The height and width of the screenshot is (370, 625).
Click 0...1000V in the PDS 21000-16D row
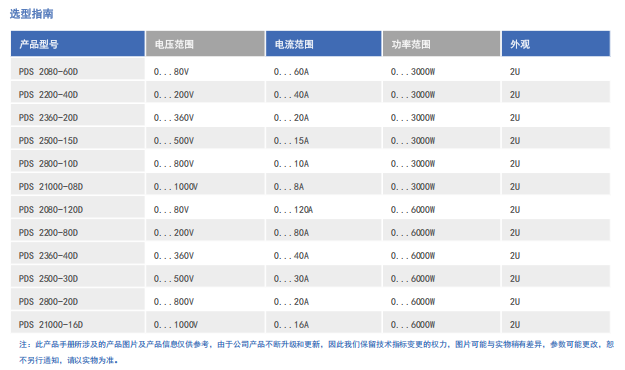(x=176, y=325)
